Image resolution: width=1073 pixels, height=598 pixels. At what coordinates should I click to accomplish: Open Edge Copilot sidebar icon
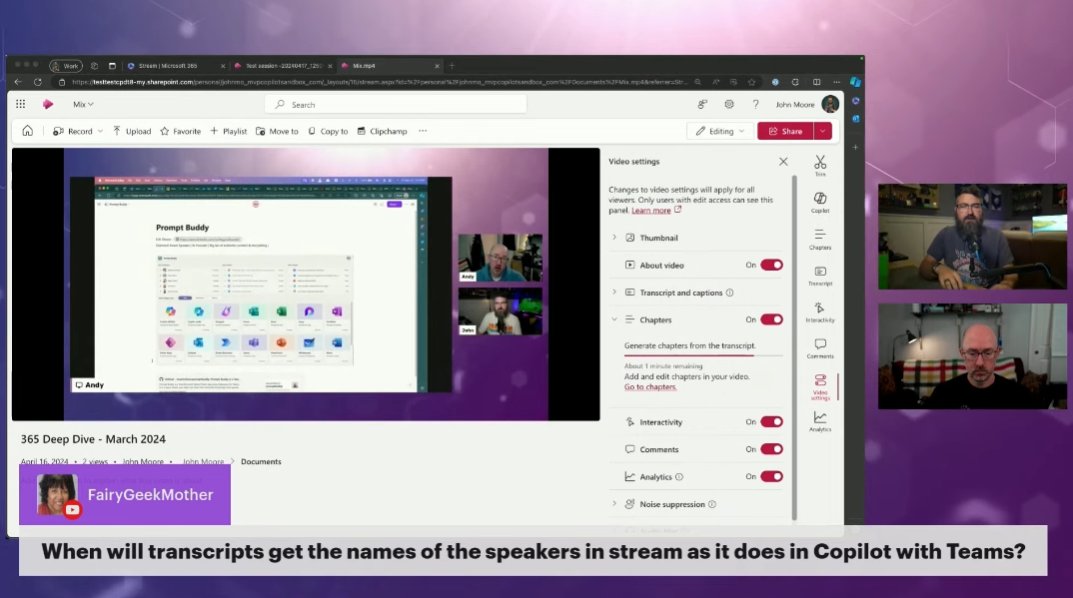(x=855, y=81)
